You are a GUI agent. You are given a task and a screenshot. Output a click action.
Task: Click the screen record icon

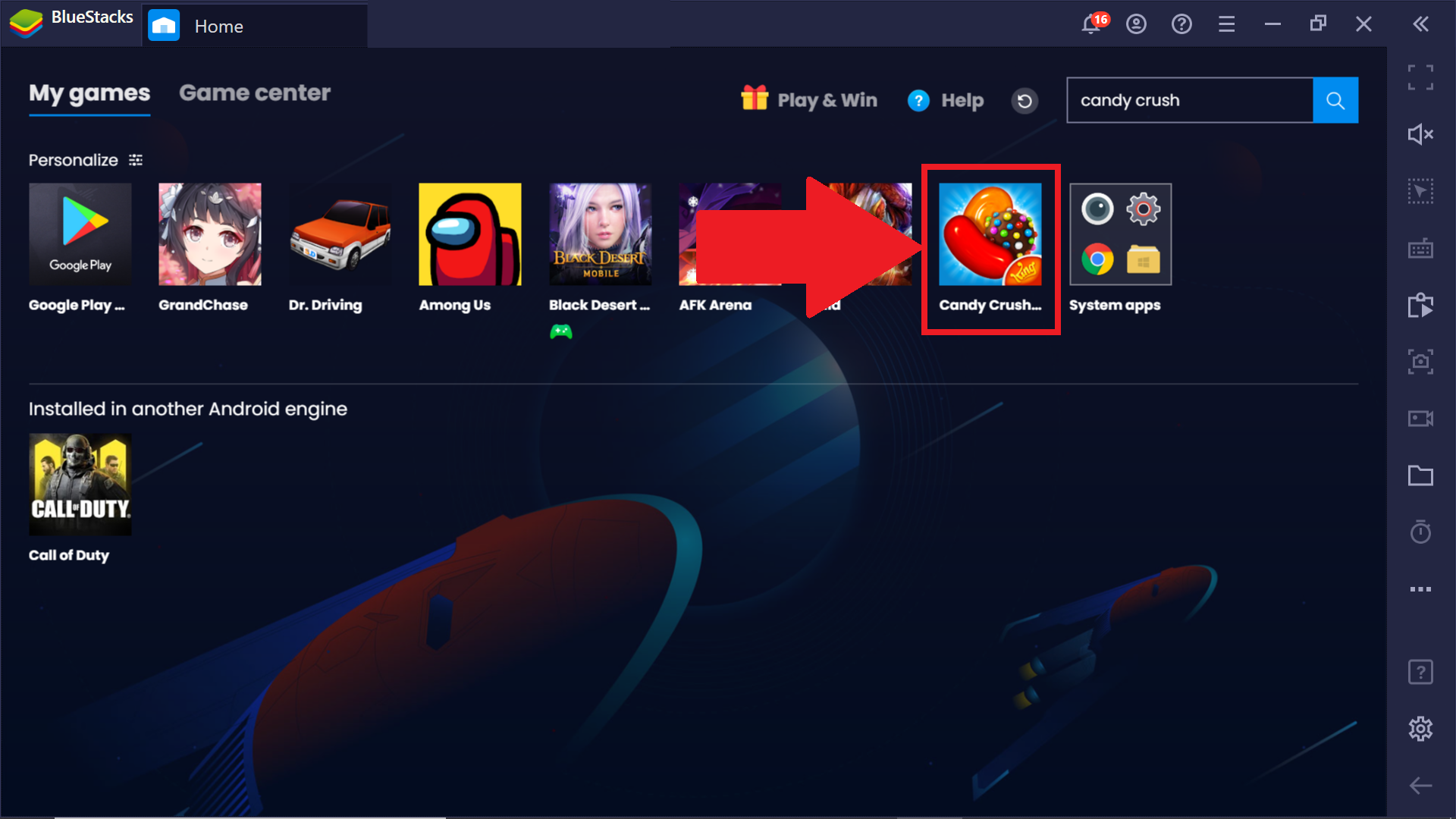click(1421, 418)
